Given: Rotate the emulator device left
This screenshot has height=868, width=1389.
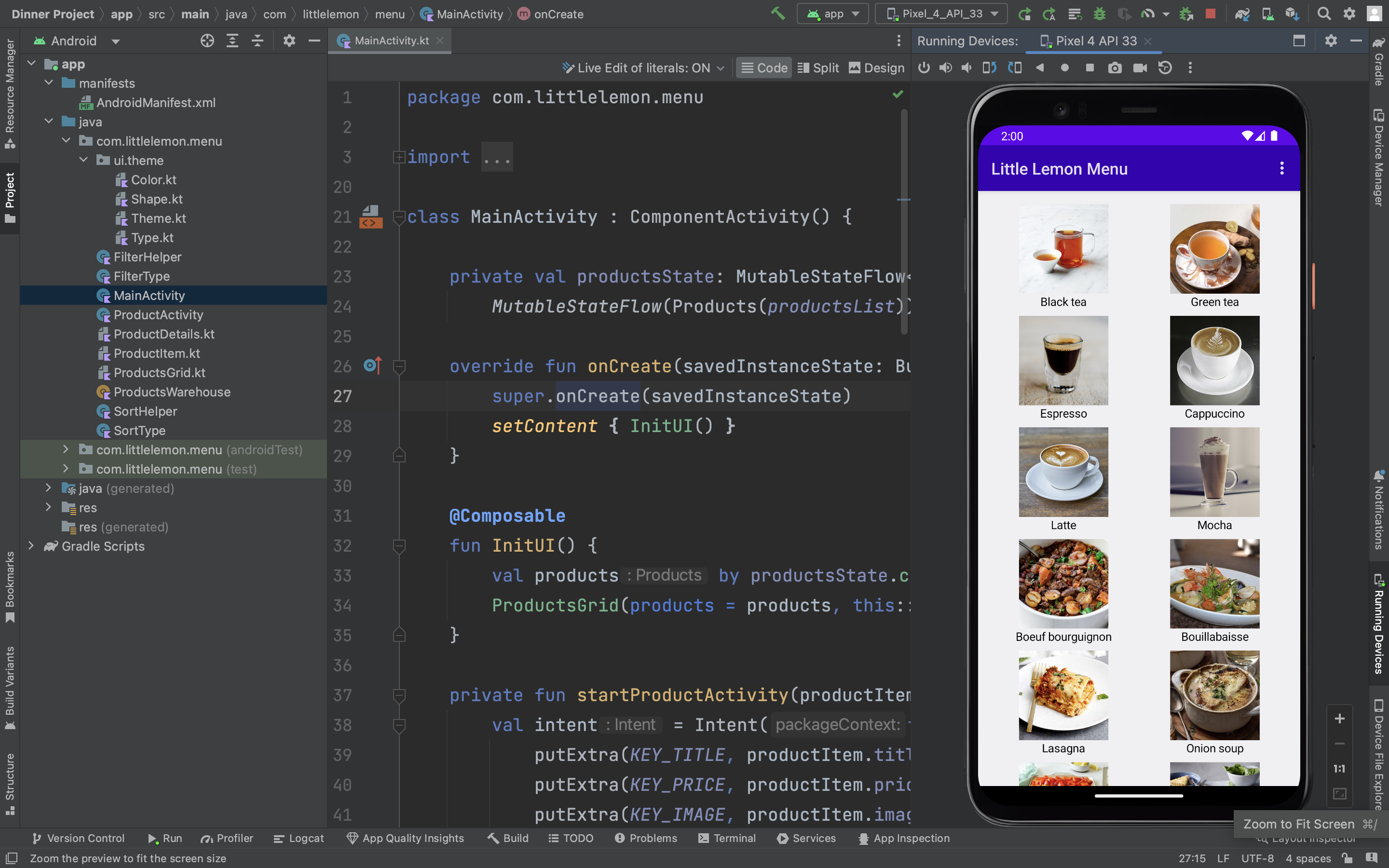Looking at the screenshot, I should (x=989, y=68).
